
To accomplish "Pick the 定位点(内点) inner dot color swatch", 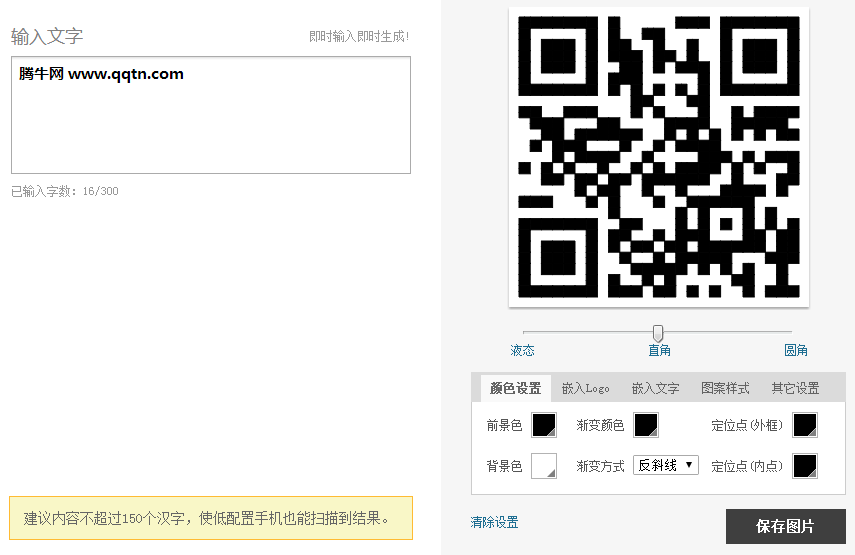I will [805, 466].
